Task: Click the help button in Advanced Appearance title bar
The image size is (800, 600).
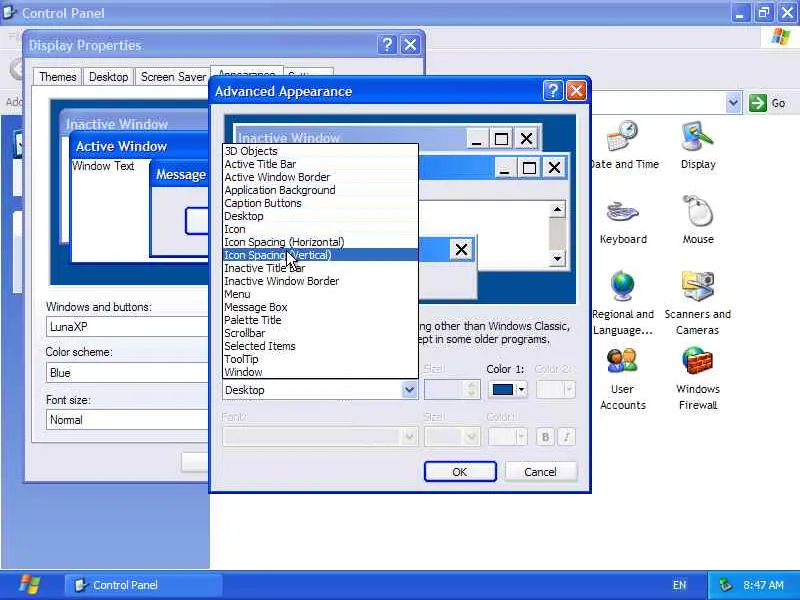Action: pos(553,91)
